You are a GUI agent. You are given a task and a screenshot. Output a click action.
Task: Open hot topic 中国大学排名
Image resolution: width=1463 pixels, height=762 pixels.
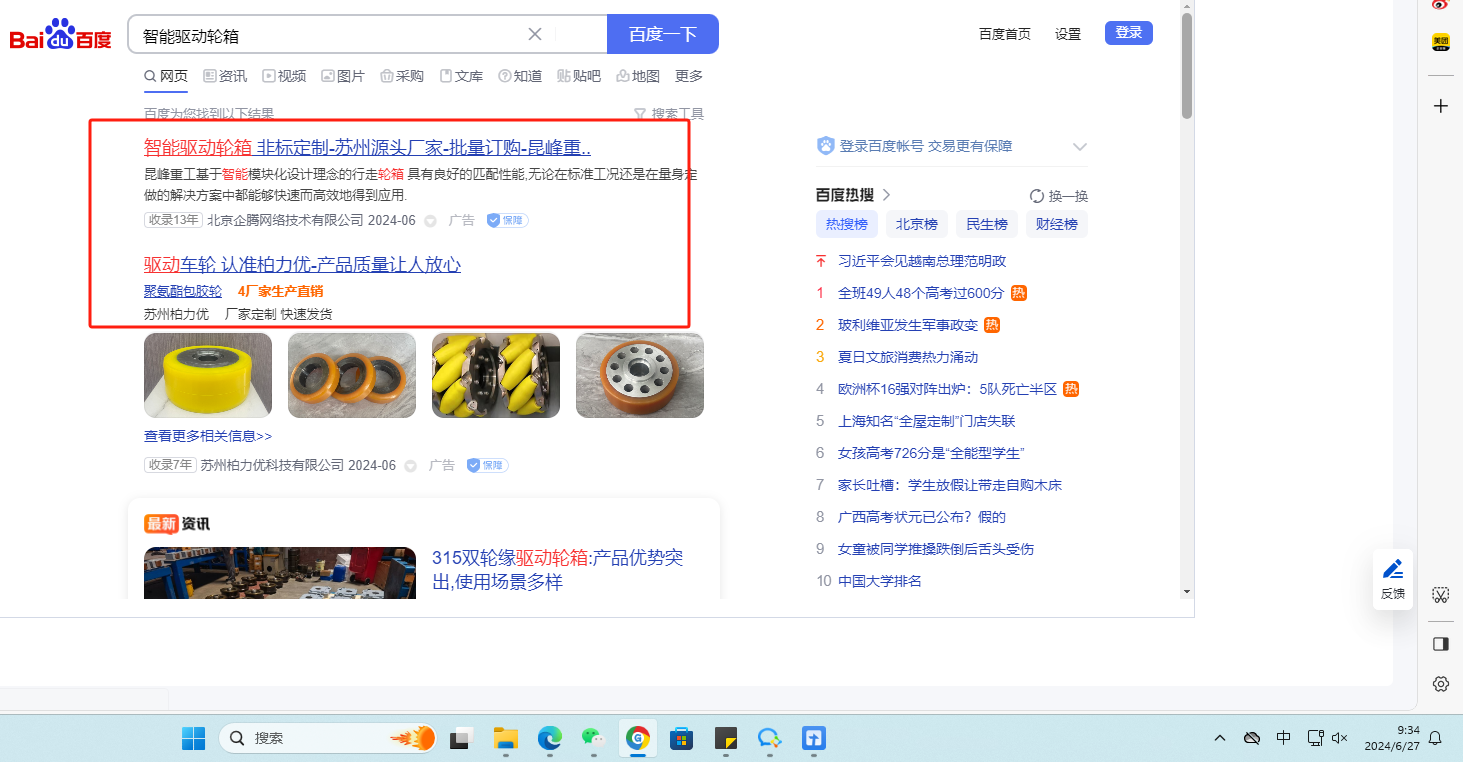[880, 581]
